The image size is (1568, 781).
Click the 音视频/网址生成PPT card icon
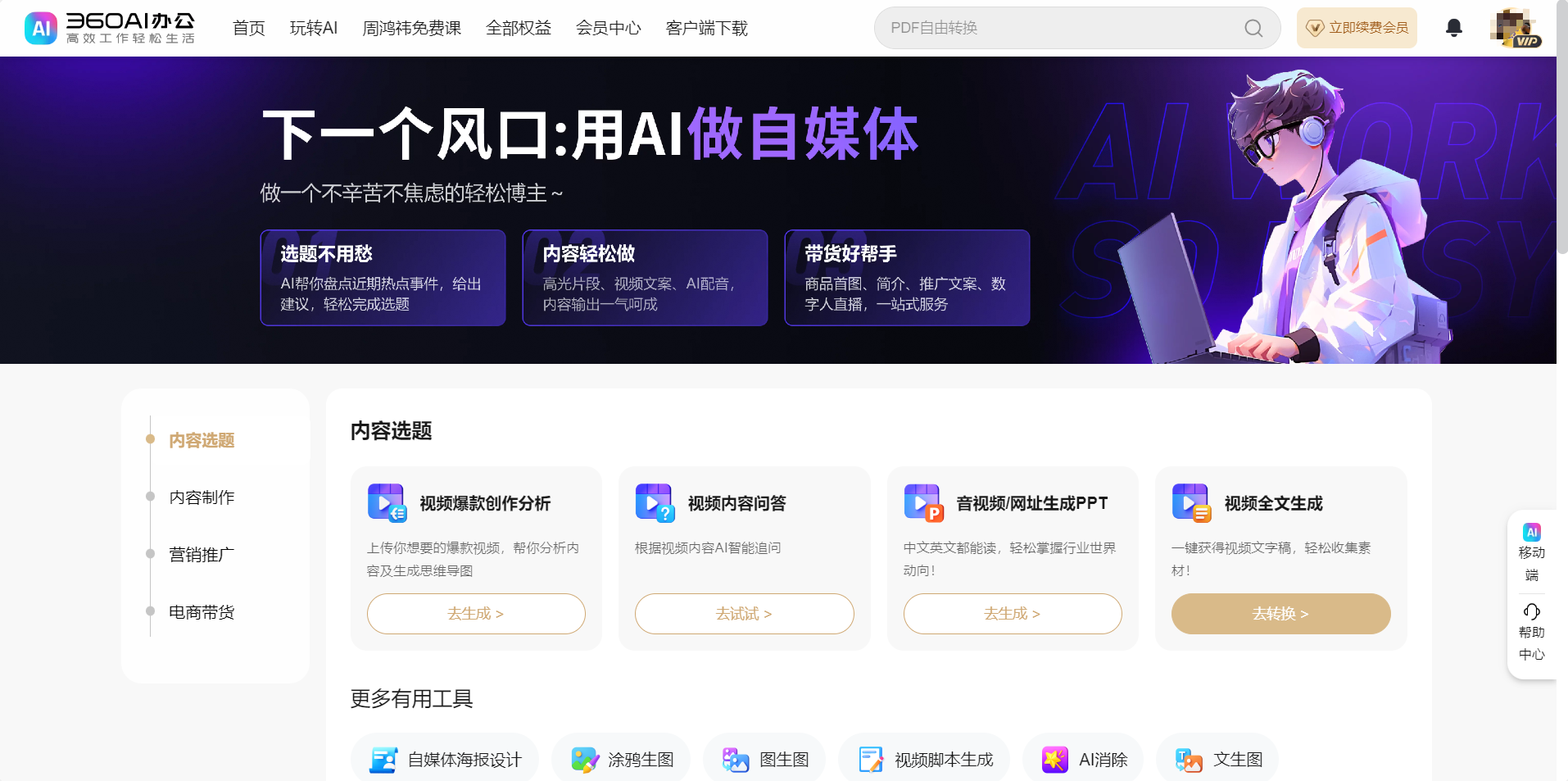[923, 503]
